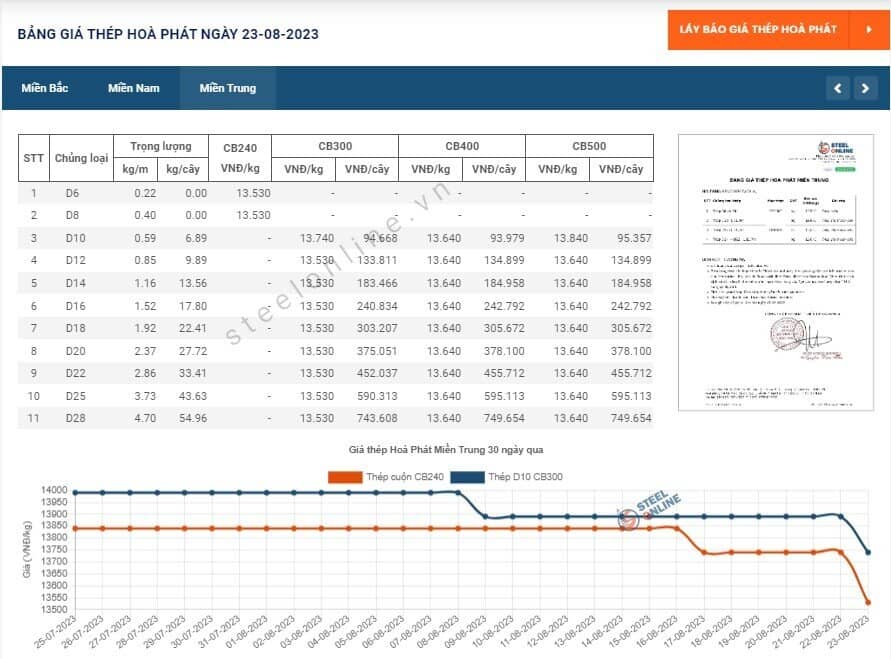Viewport: 891px width, 659px height.
Task: Click the D16 row label
Action: pos(76,306)
